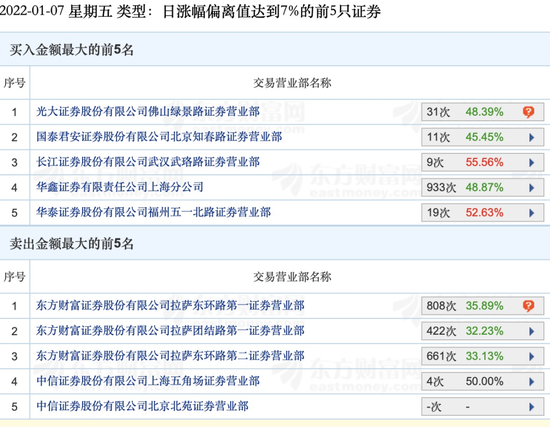
Task: Expand the arrow in 华鑫证券 933次 row
Action: [532, 188]
